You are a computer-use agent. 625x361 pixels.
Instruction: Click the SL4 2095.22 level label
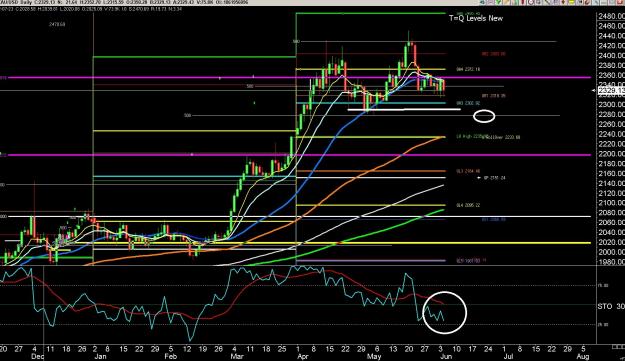468,205
